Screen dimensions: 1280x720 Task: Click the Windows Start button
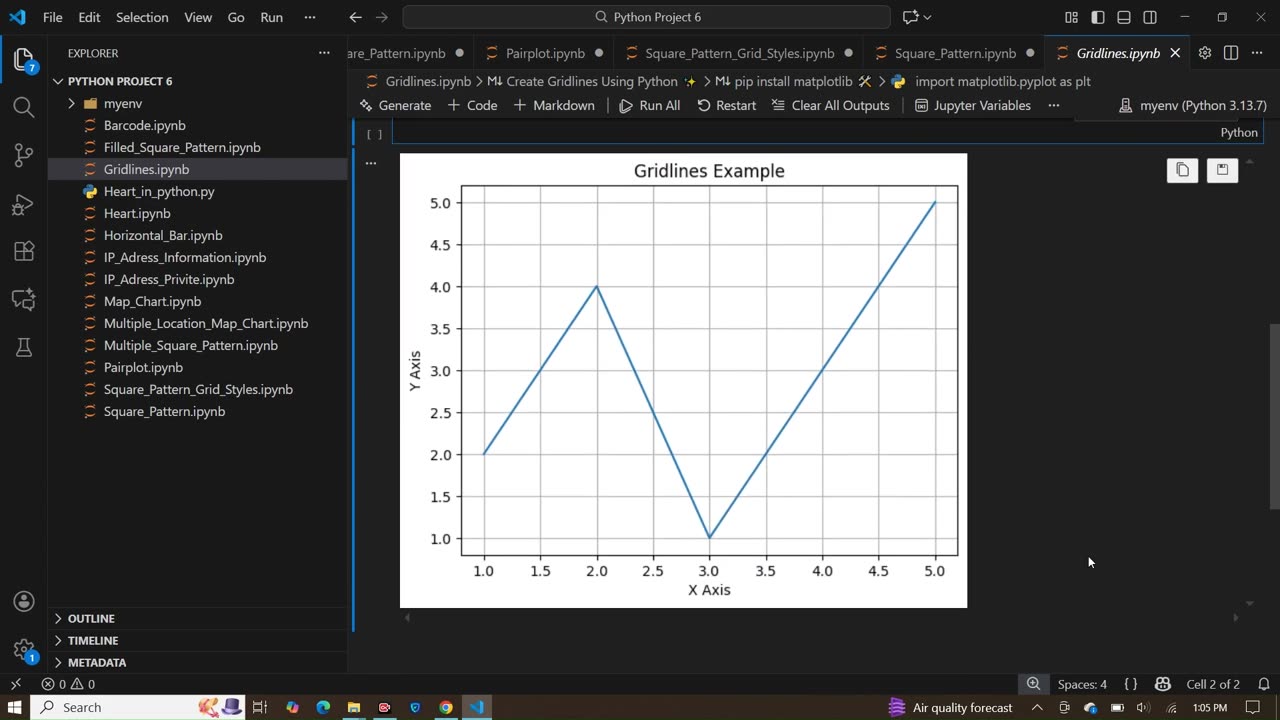15,707
